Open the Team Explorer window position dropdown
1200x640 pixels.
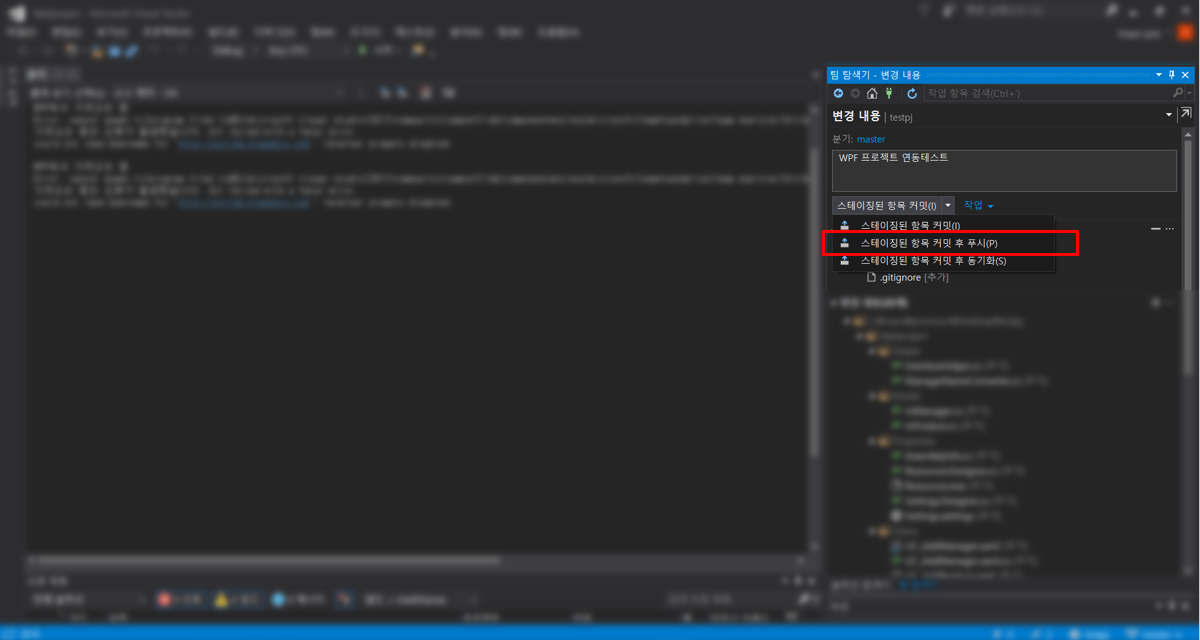pos(1159,75)
